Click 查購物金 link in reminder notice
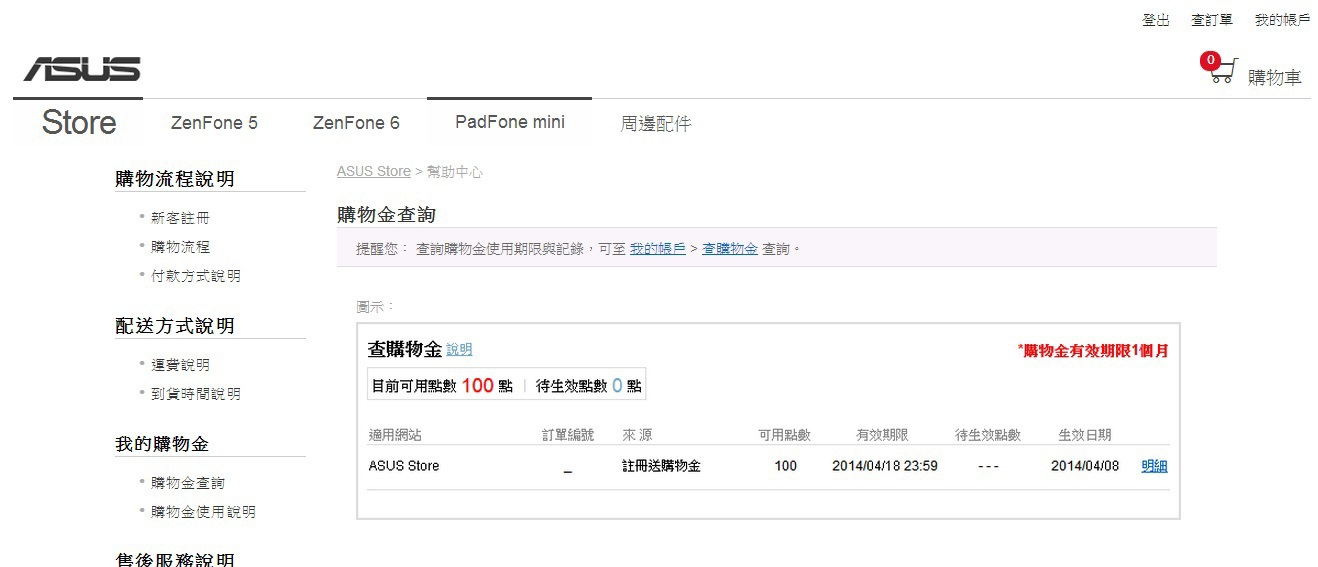 pos(729,248)
